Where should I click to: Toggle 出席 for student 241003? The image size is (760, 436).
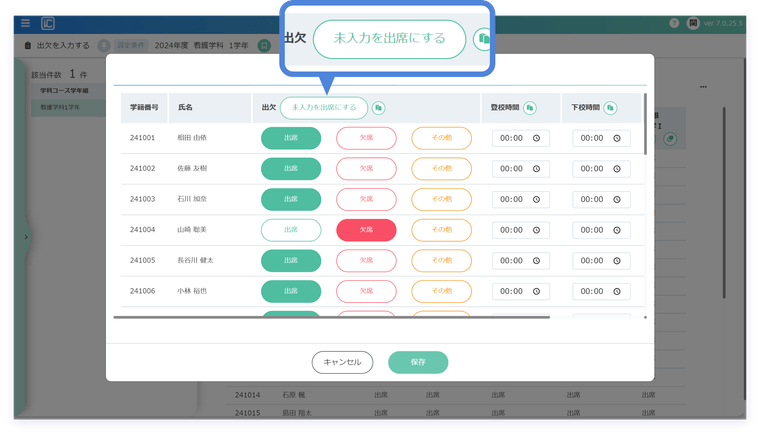point(291,199)
